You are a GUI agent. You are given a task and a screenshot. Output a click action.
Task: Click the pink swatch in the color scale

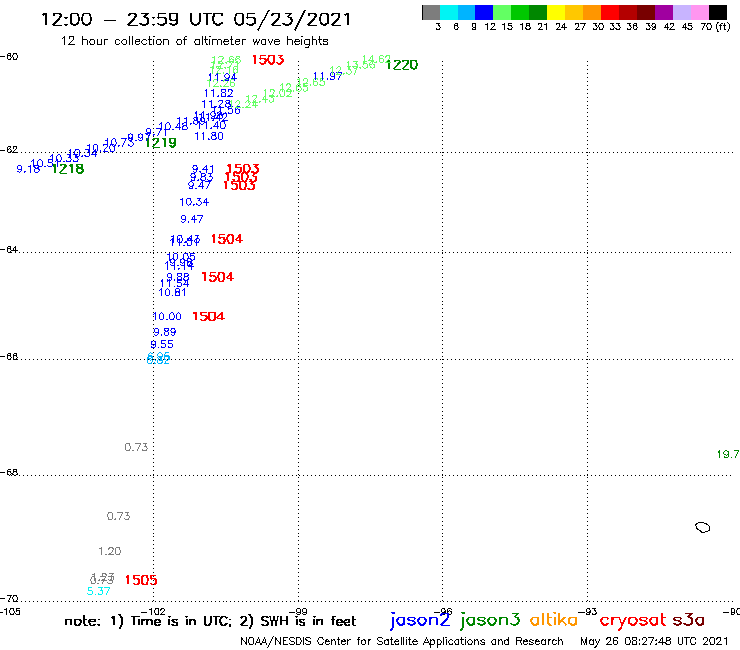point(699,13)
